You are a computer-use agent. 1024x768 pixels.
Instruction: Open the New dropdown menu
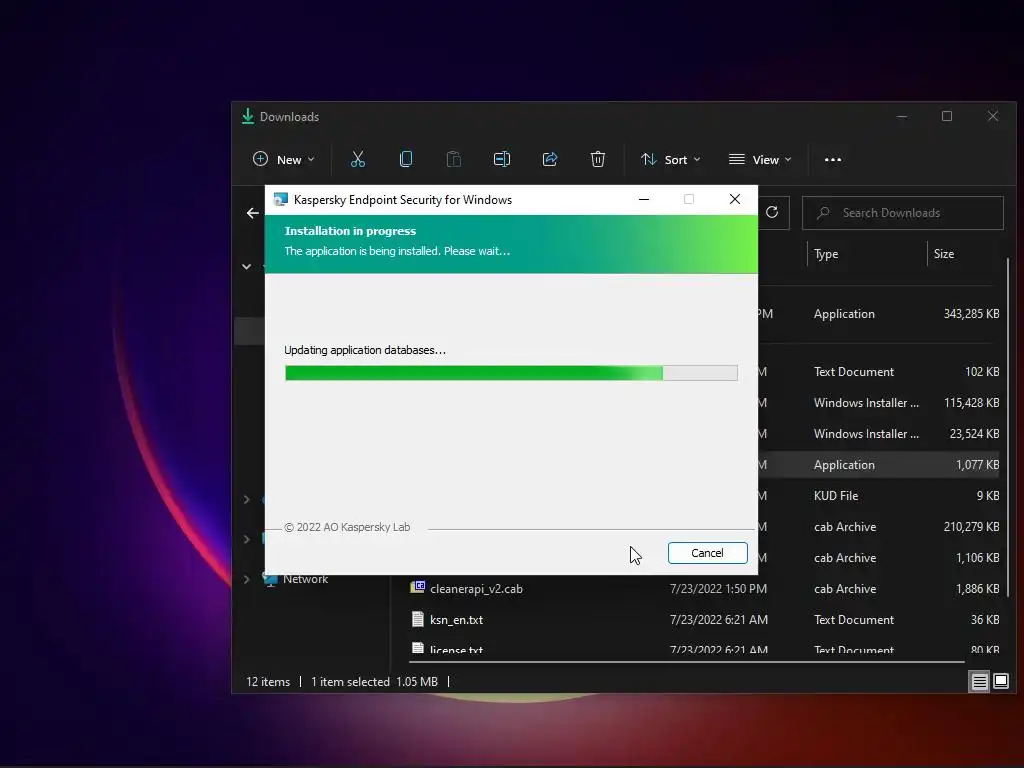tap(284, 159)
